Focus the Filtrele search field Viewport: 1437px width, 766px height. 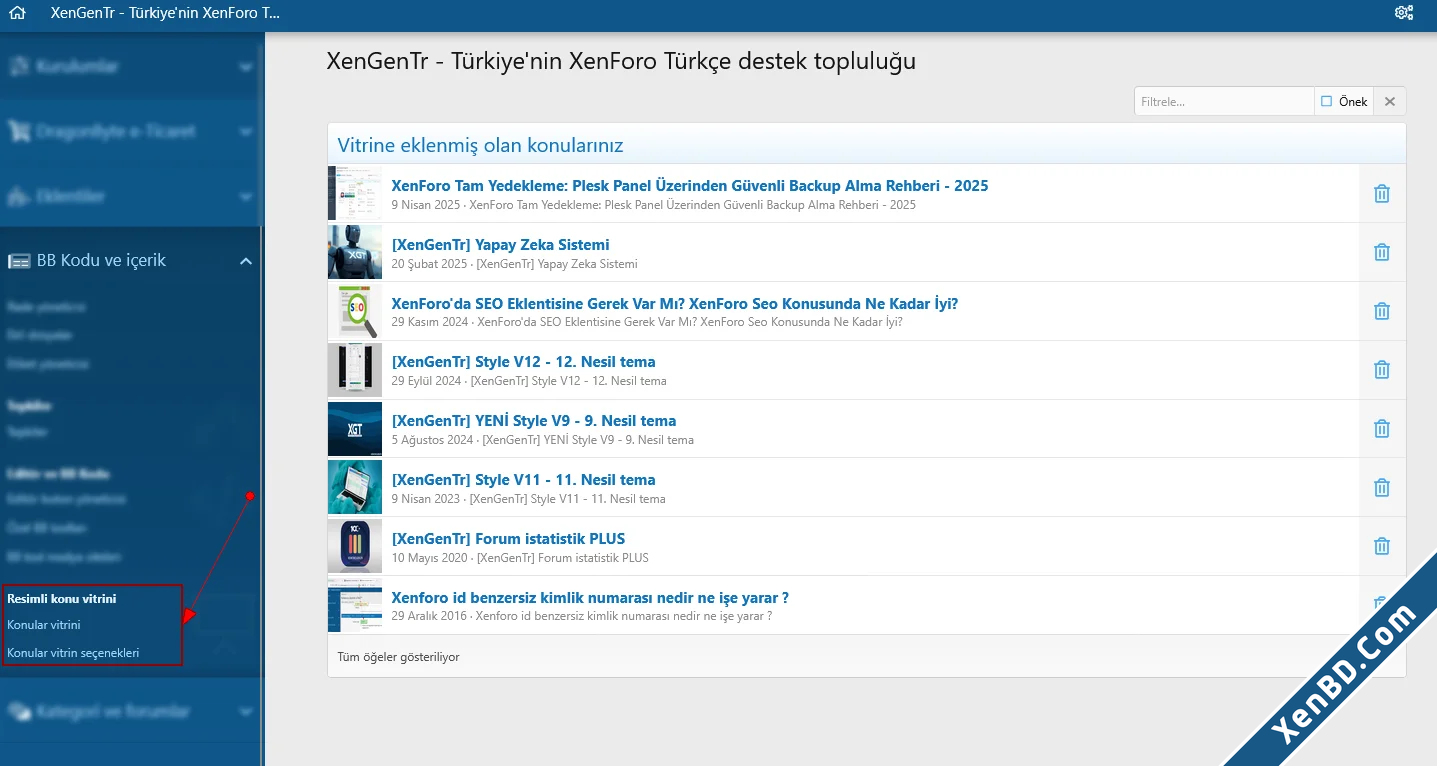[x=1224, y=101]
